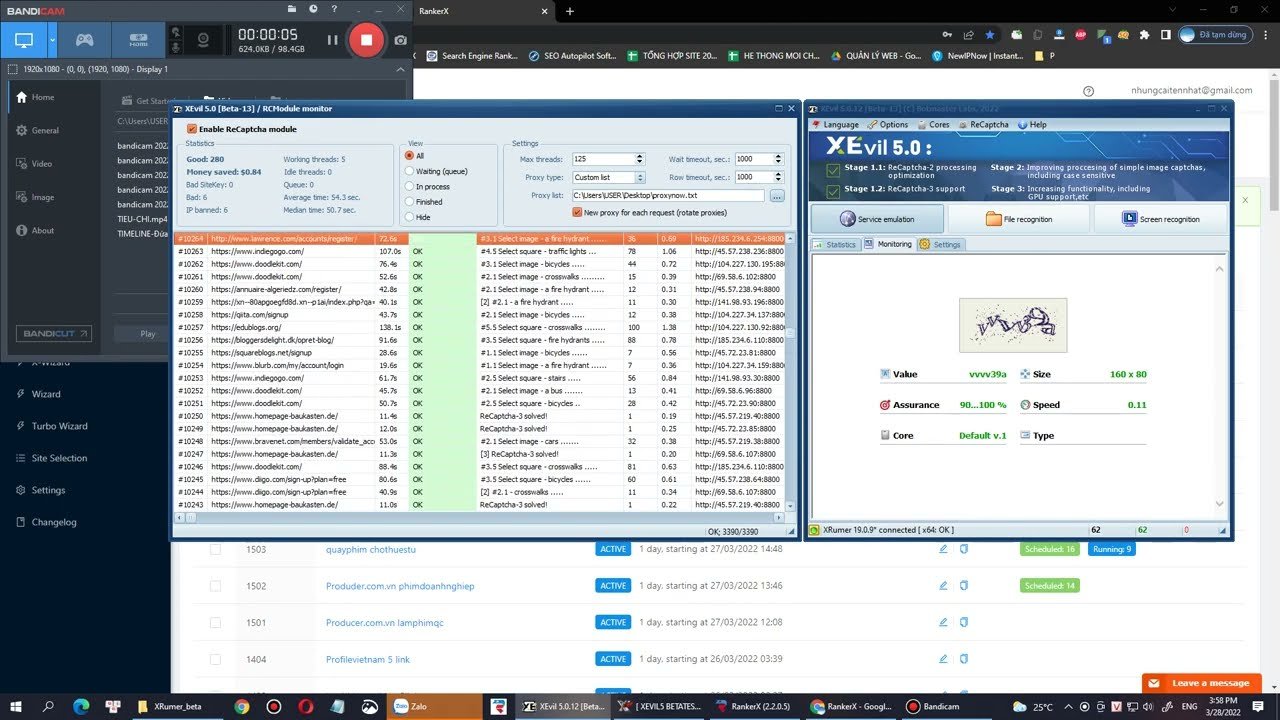Open Produder.com.vn phimdoanhnghiep campaign link
Image resolution: width=1280 pixels, height=720 pixels.
click(400, 586)
